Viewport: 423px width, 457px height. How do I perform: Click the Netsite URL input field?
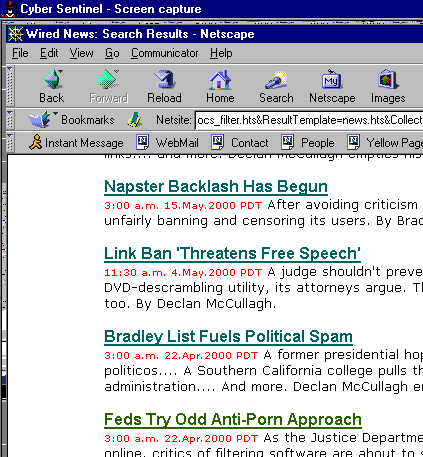point(309,120)
